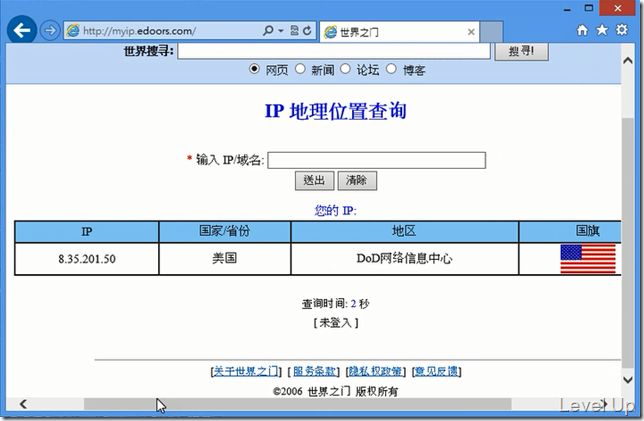Click the DoD网络信息中心 region cell

405,259
